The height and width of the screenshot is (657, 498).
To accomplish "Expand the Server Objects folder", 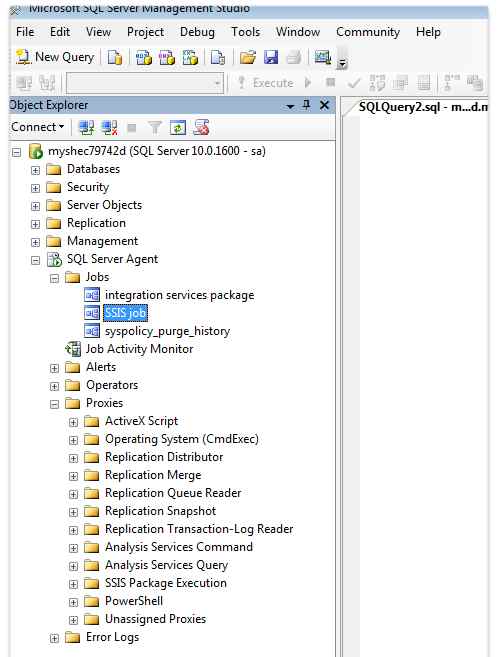I will [36, 206].
